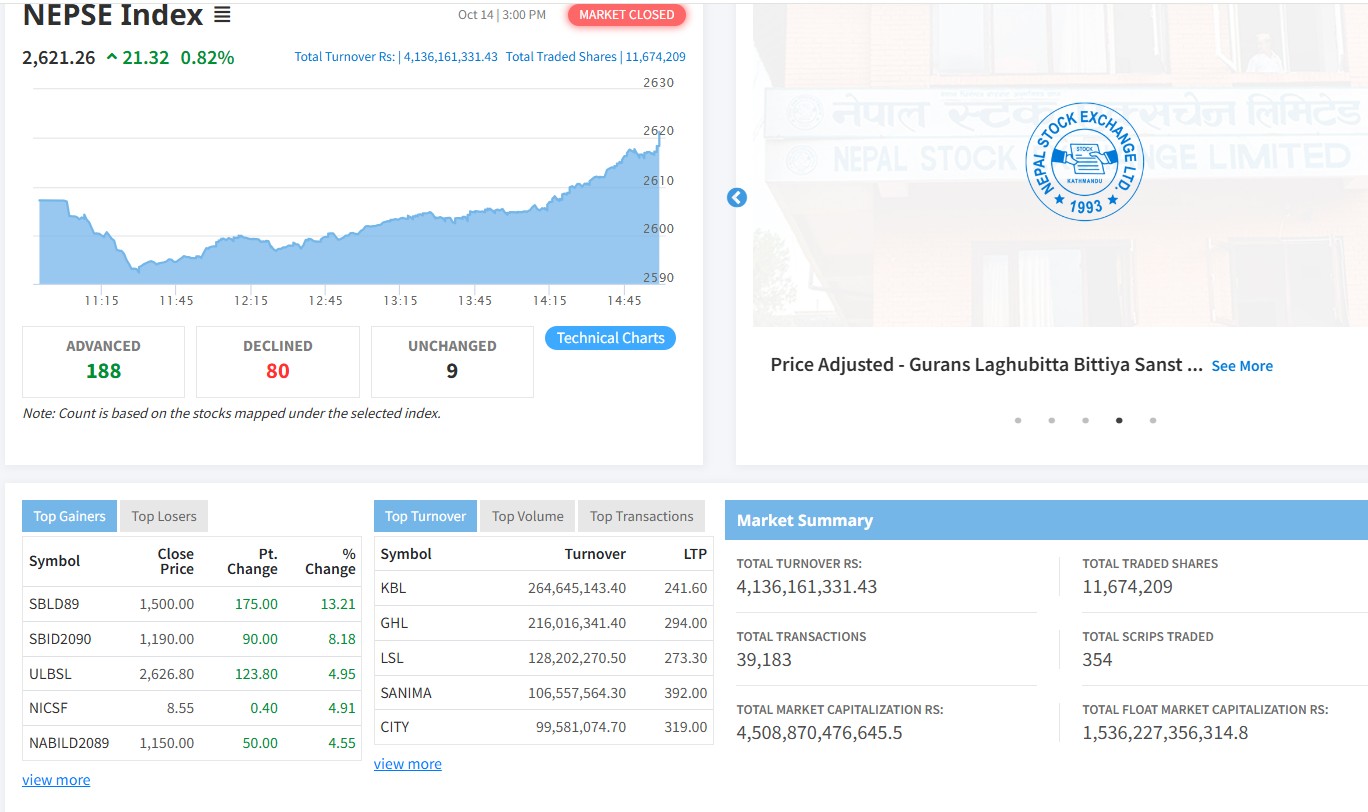This screenshot has height=812, width=1368.
Task: Open the NICSF symbol
Action: point(49,708)
